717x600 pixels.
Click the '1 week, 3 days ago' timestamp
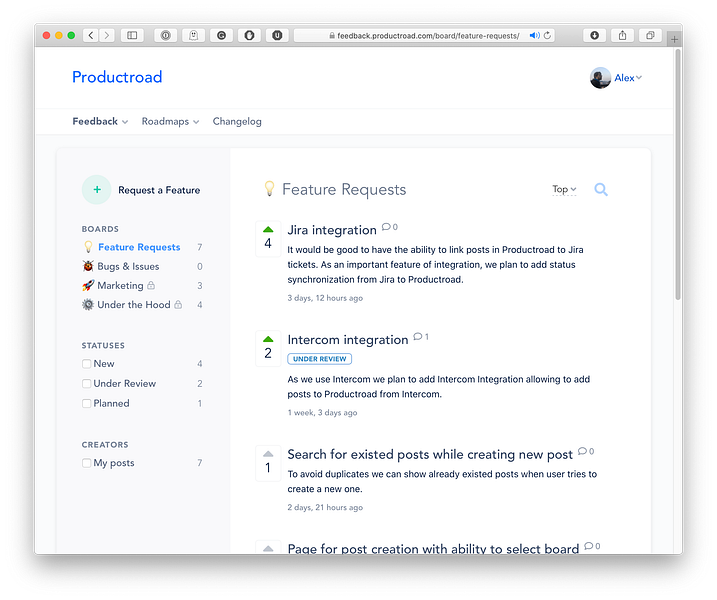[322, 412]
